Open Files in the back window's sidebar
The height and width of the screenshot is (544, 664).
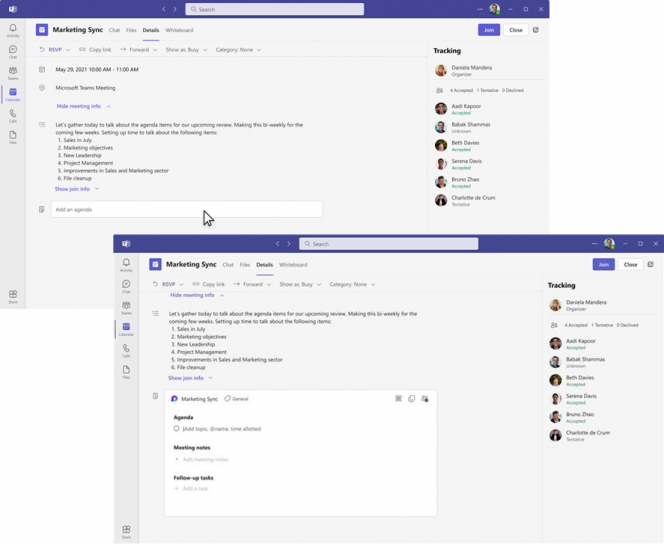(13, 138)
